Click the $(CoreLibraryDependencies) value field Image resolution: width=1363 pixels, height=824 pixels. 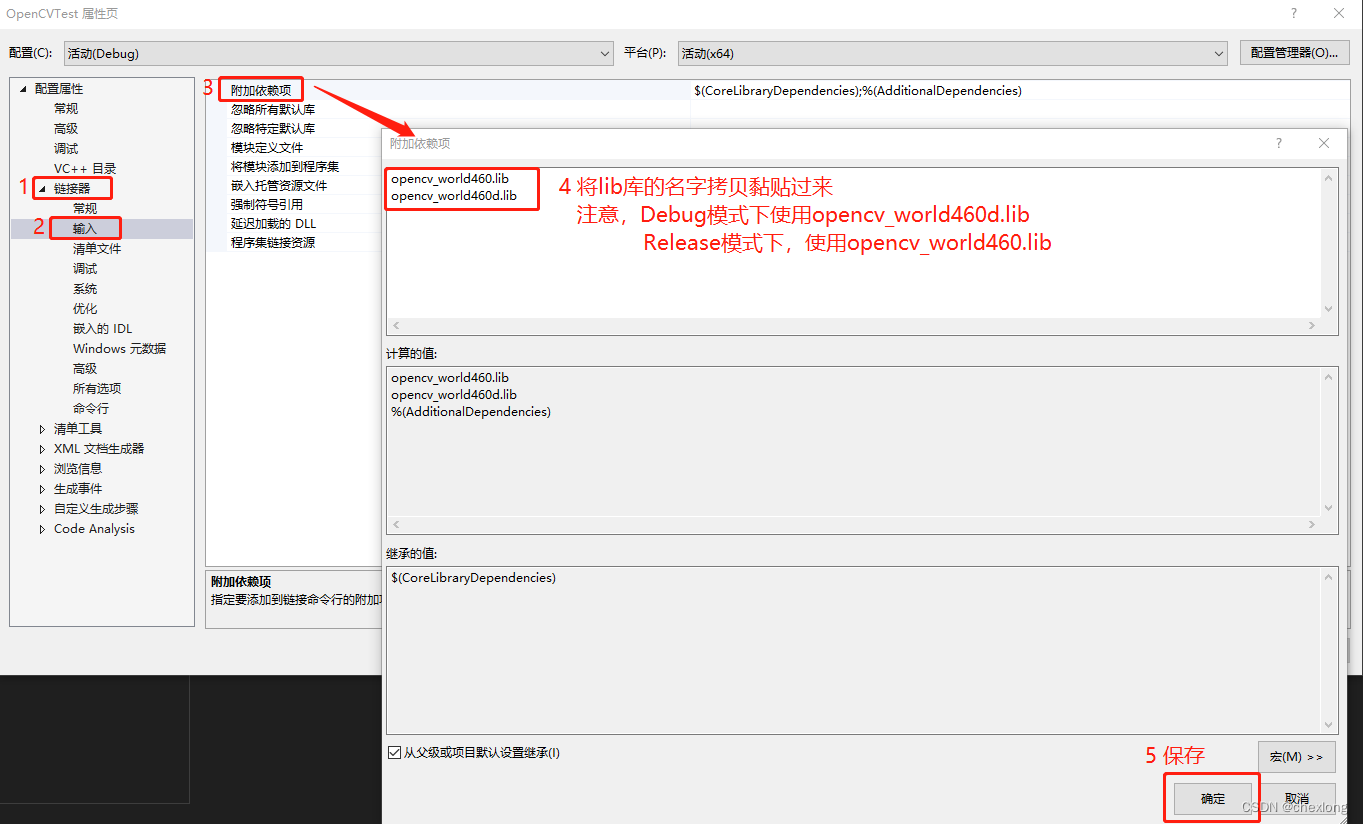1018,90
